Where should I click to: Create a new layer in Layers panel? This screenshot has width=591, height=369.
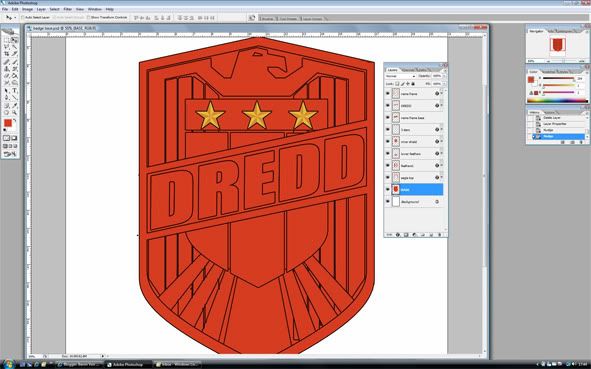tap(430, 234)
